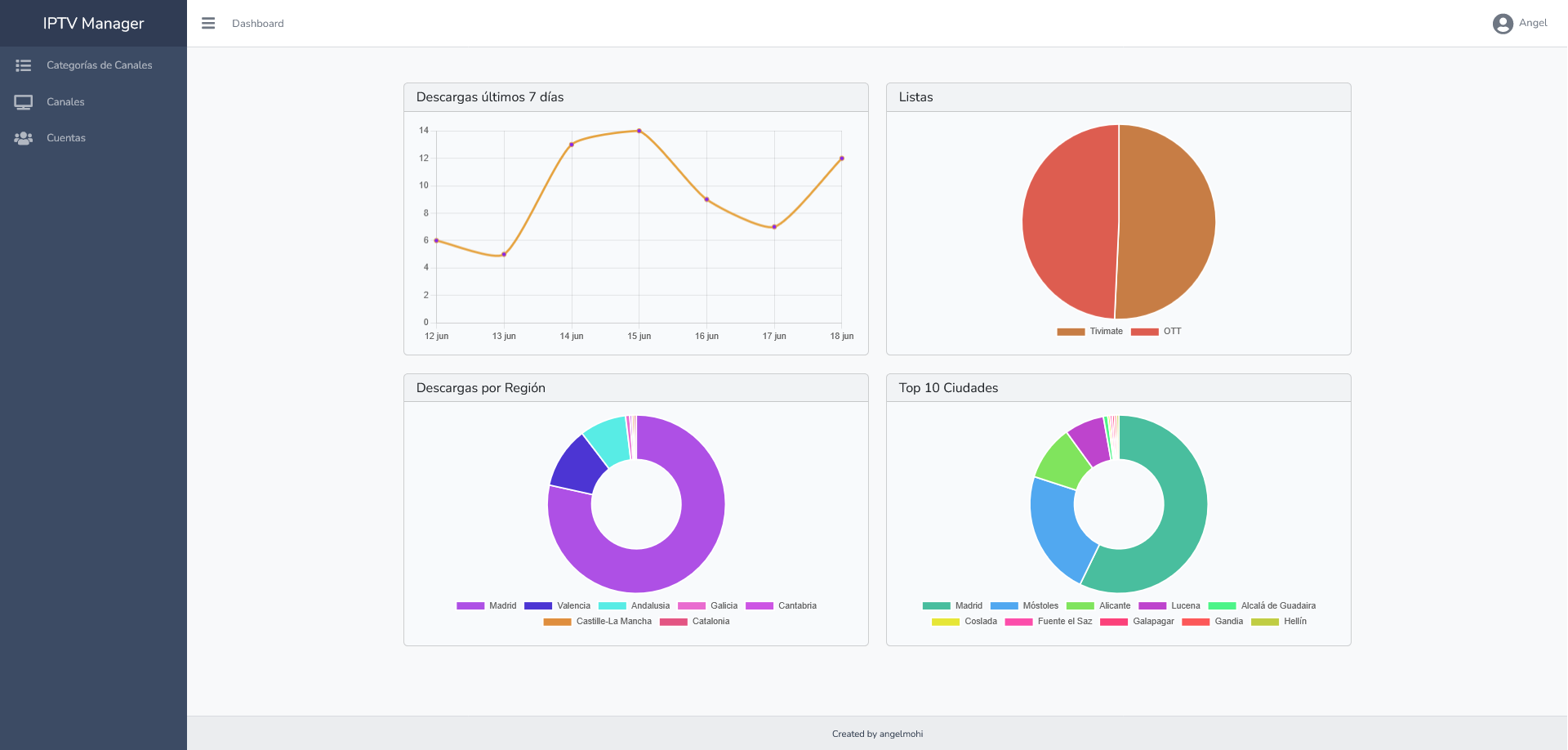Viewport: 1568px width, 750px height.
Task: Click the Alicante legend color swatch
Action: coord(1080,606)
